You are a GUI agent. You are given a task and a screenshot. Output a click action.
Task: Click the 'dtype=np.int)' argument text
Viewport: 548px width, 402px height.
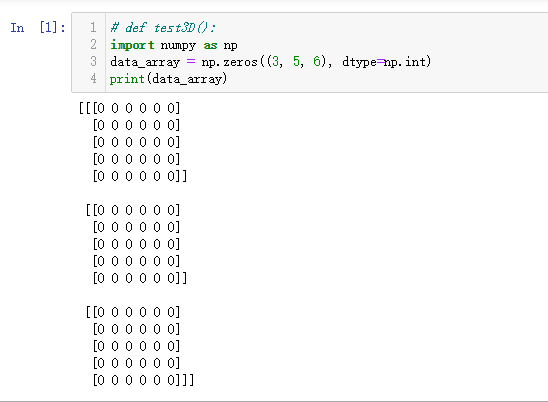(387, 62)
